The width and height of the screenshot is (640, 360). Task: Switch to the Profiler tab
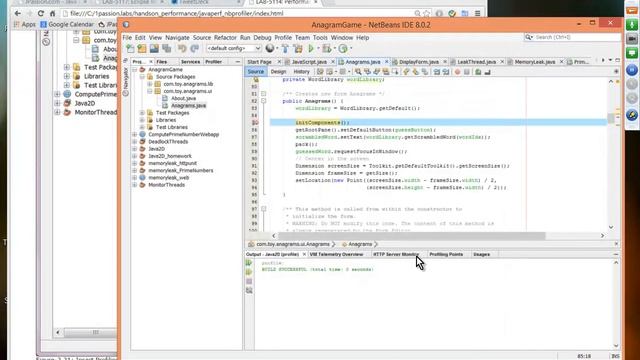click(x=213, y=62)
